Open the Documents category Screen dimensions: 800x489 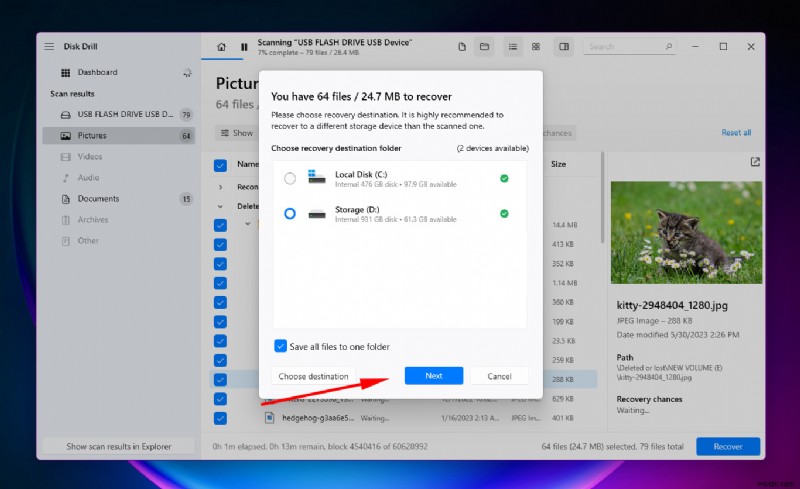[119, 199]
